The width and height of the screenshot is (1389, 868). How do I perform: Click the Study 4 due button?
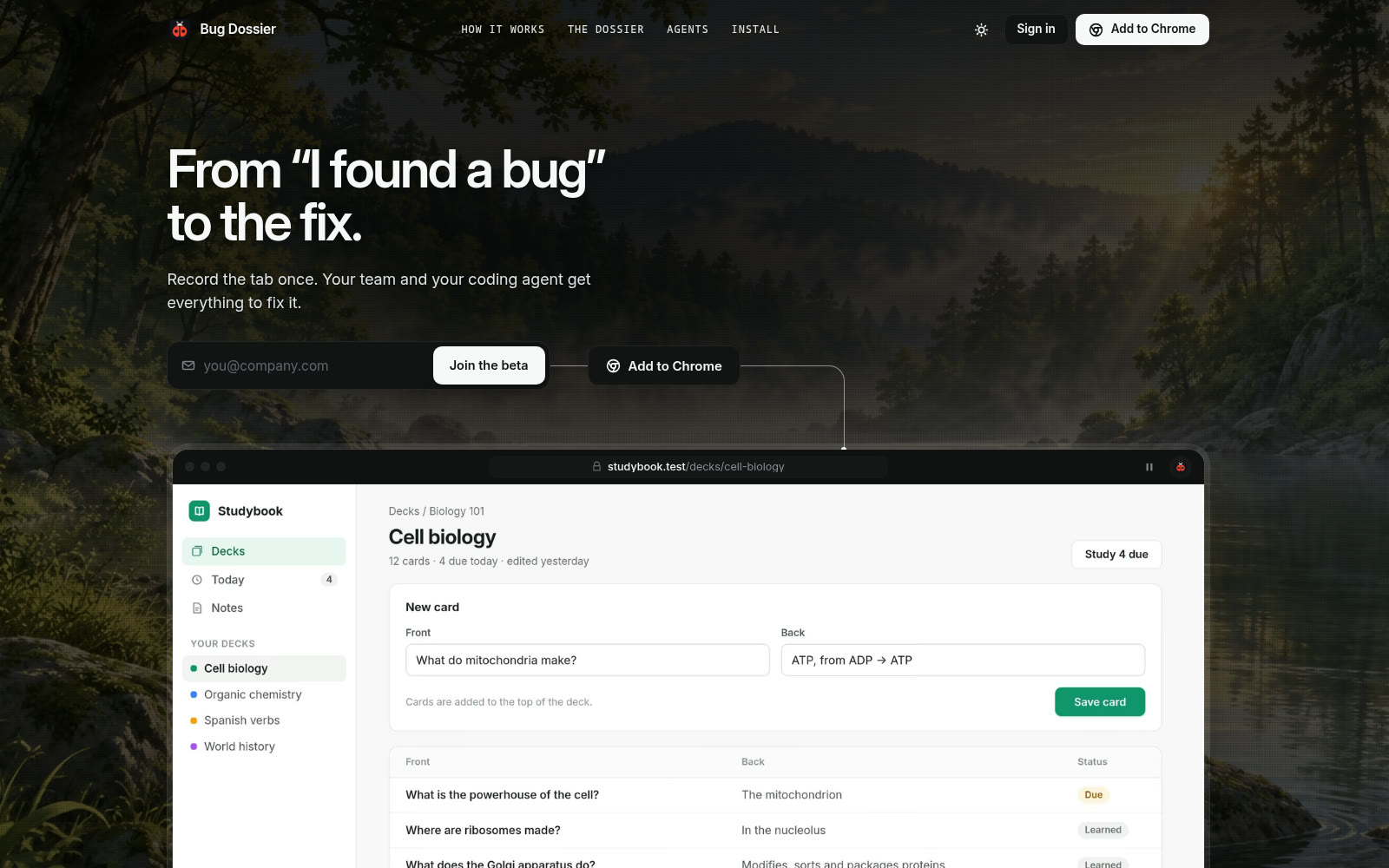pyautogui.click(x=1116, y=555)
